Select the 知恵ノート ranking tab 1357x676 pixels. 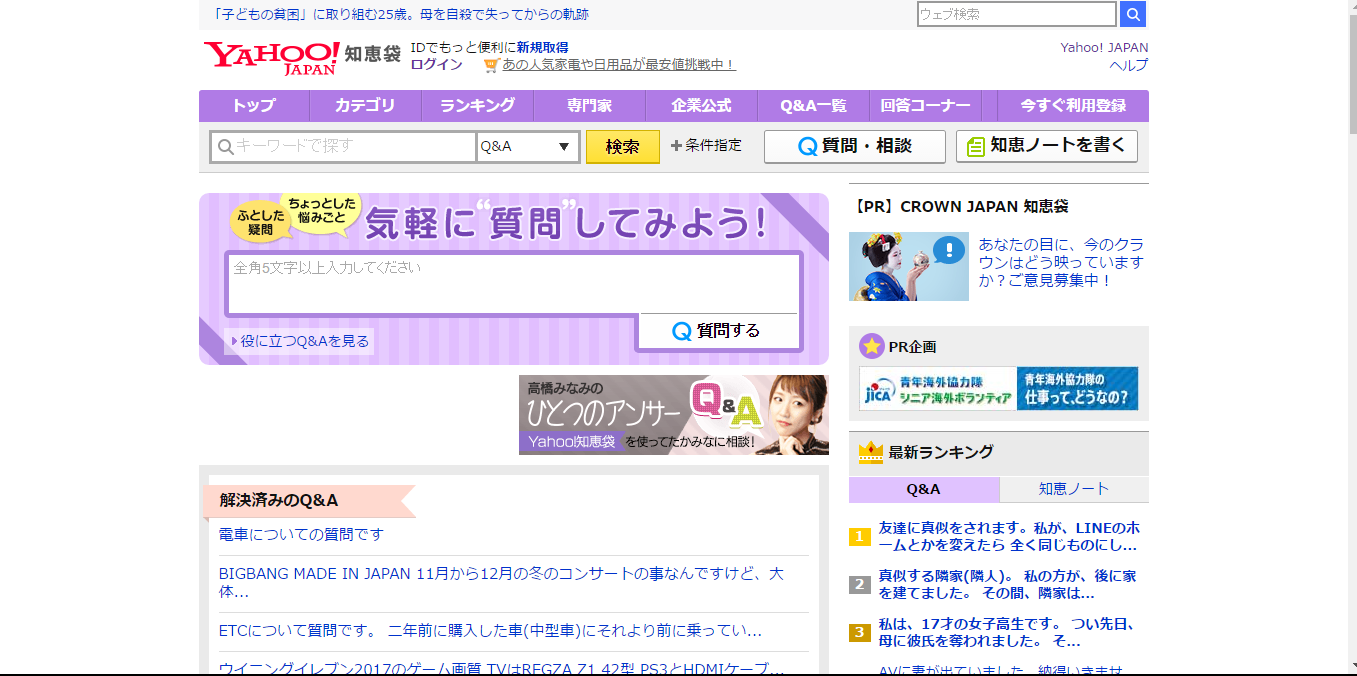1074,489
